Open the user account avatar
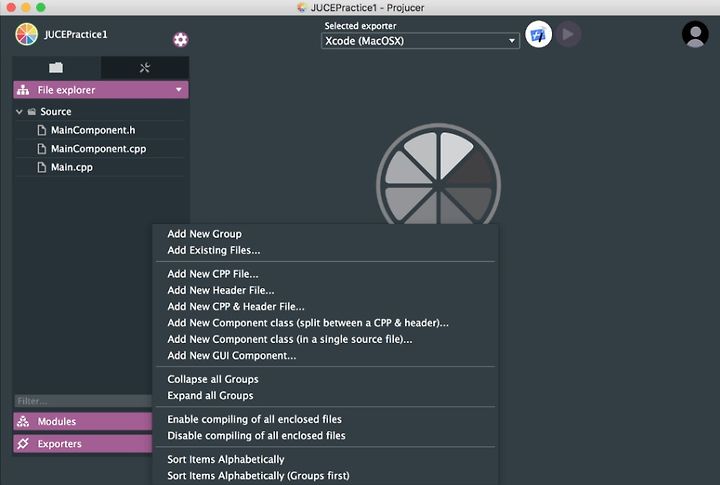Image resolution: width=720 pixels, height=485 pixels. (x=695, y=34)
